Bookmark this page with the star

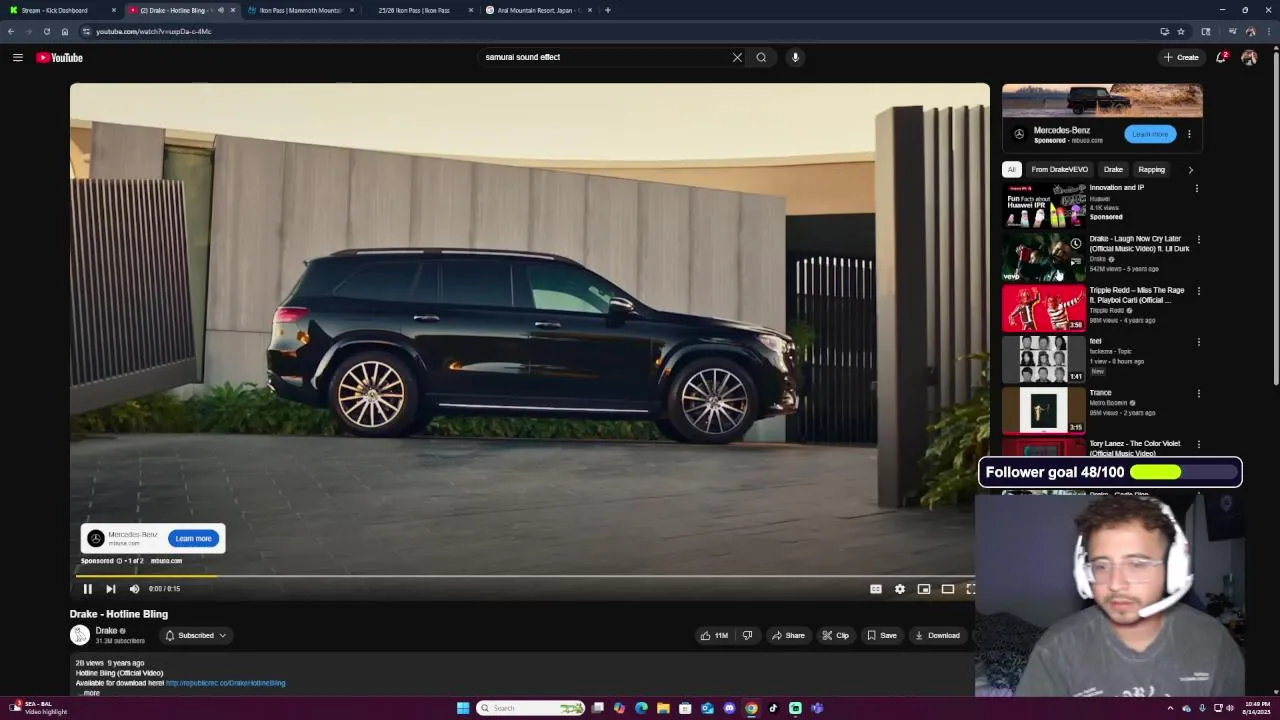click(1180, 31)
